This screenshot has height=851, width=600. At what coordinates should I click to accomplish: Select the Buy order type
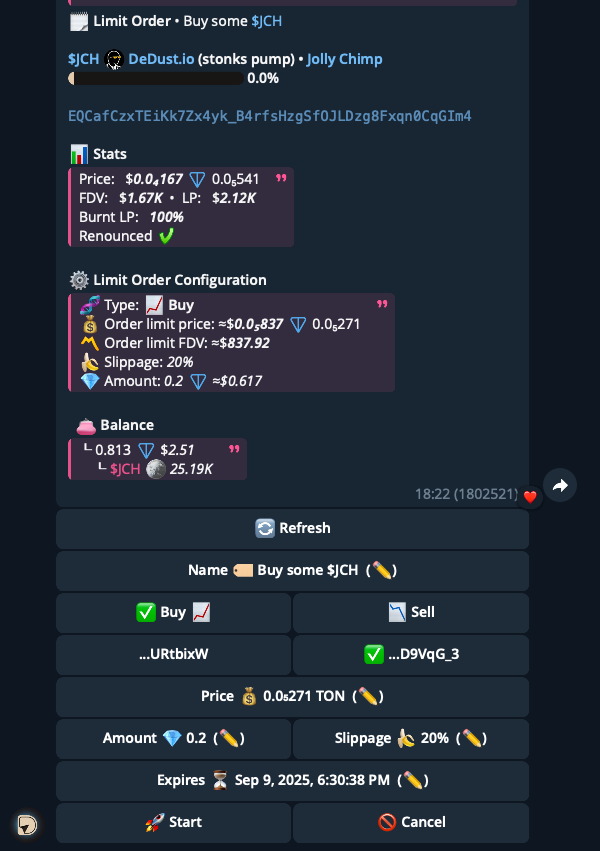174,613
